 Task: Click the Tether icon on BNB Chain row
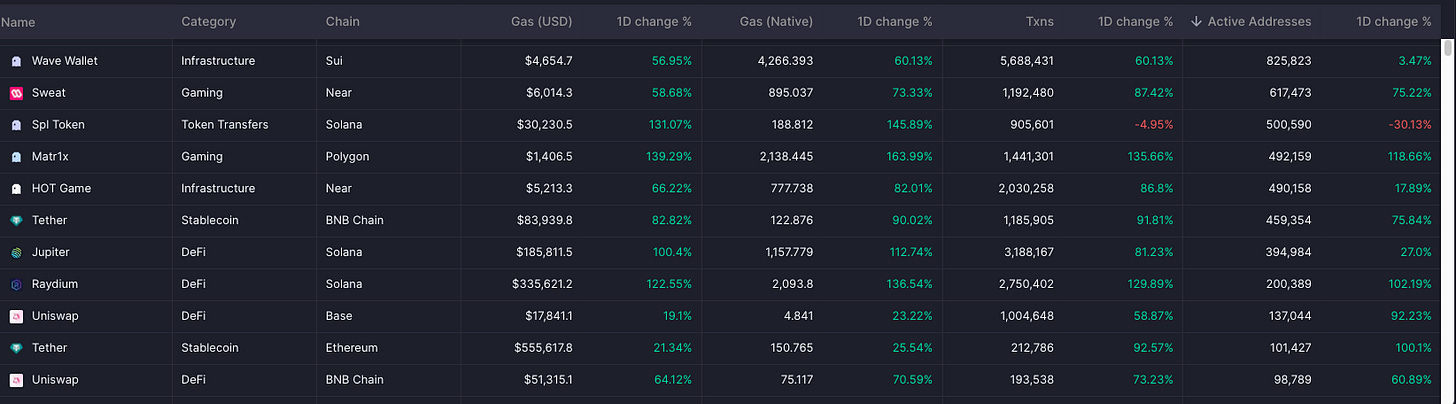click(x=16, y=221)
